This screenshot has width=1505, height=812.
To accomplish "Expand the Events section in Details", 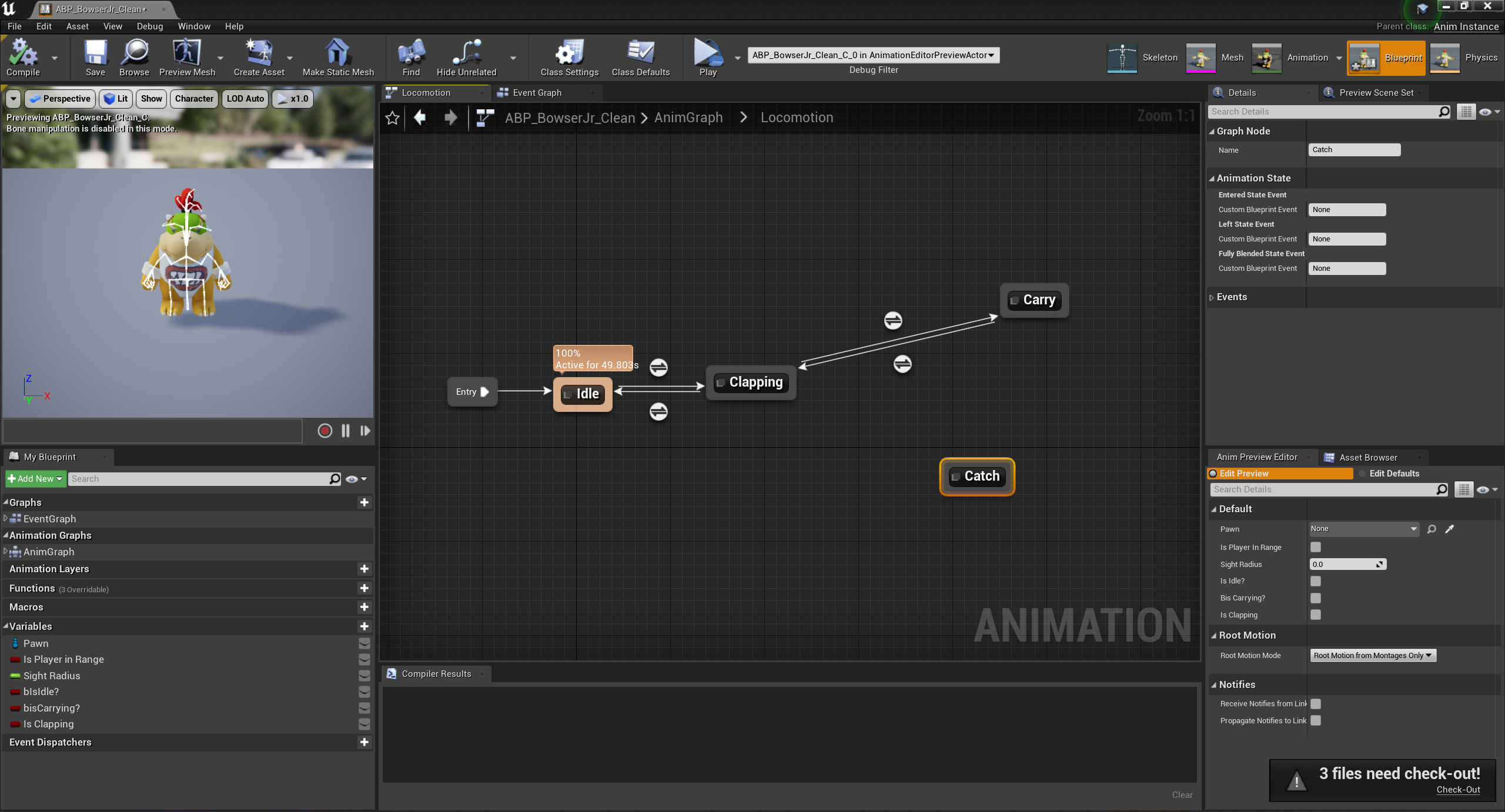I will (1212, 298).
